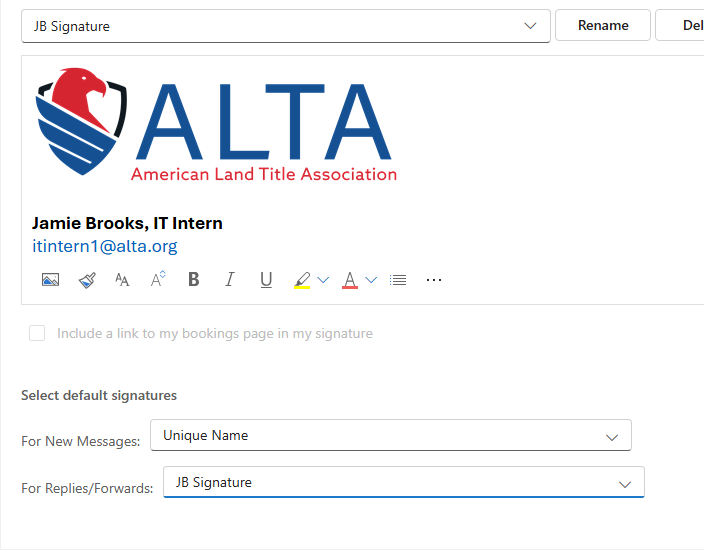
Task: Apply yellow highlight color
Action: point(302,280)
